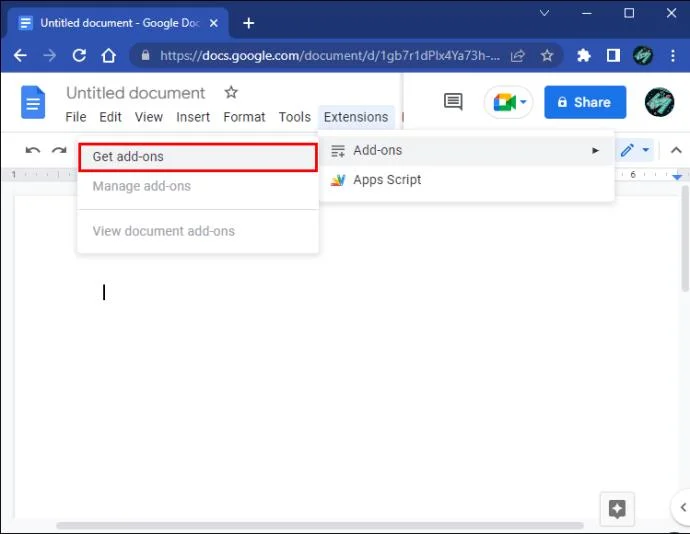Go forward in browser
Image resolution: width=690 pixels, height=534 pixels.
coord(50,55)
